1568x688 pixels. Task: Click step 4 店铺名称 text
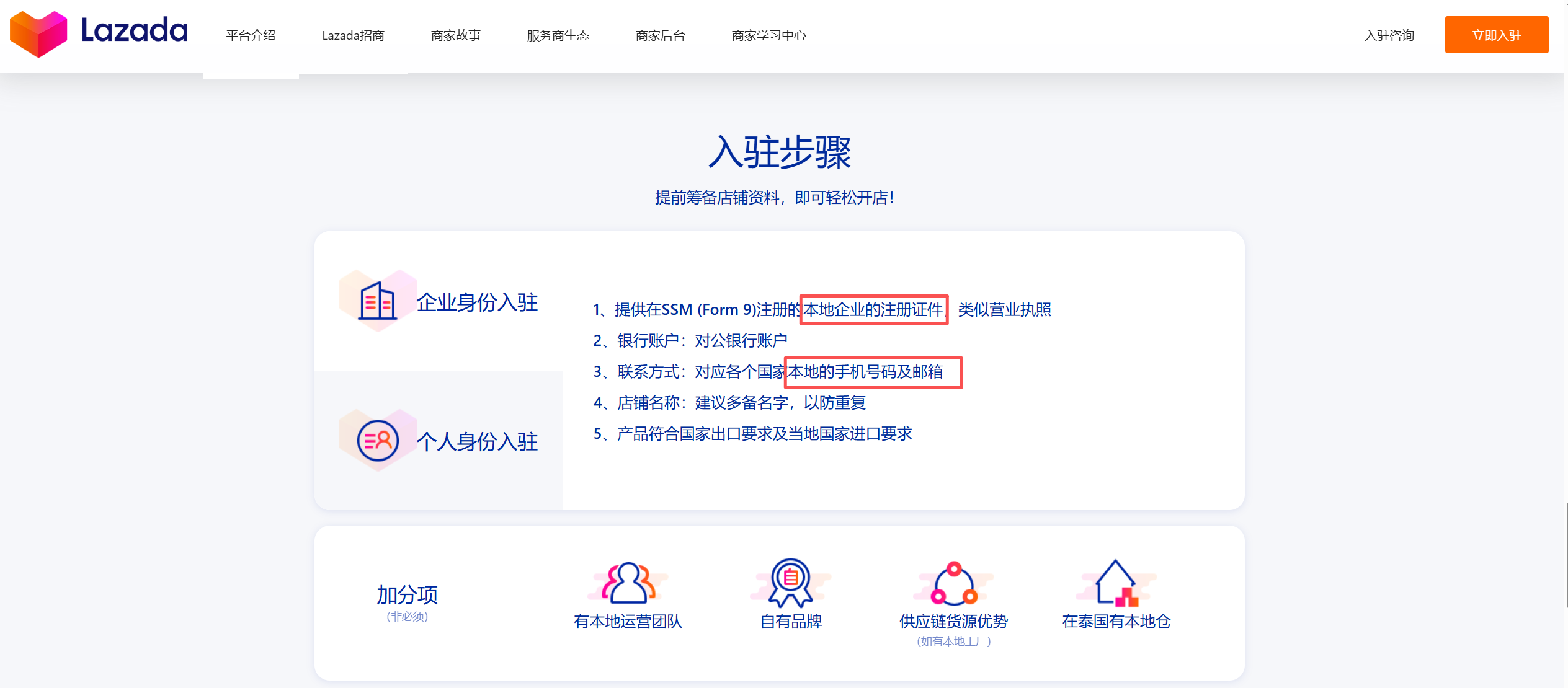(729, 402)
